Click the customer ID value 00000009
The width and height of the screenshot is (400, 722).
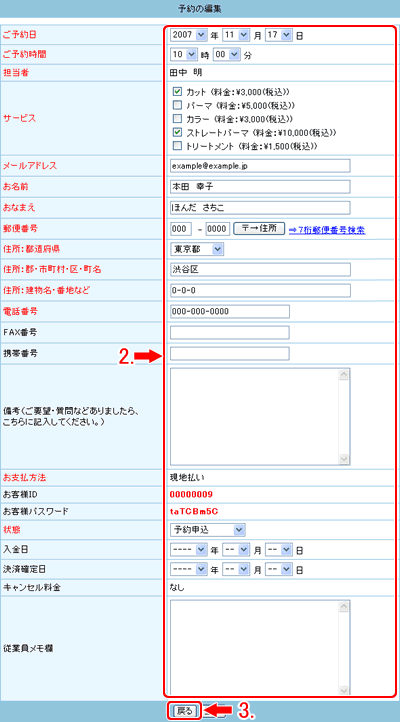tap(191, 495)
